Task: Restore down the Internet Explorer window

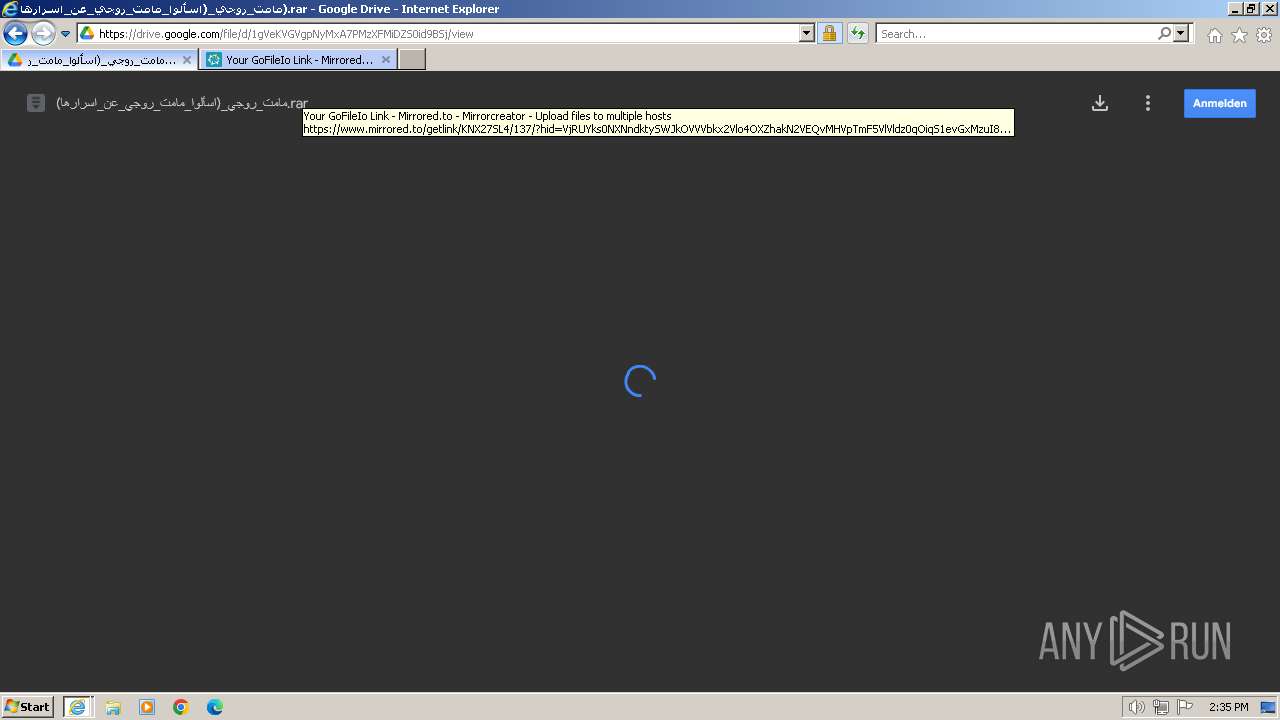Action: (1251, 9)
